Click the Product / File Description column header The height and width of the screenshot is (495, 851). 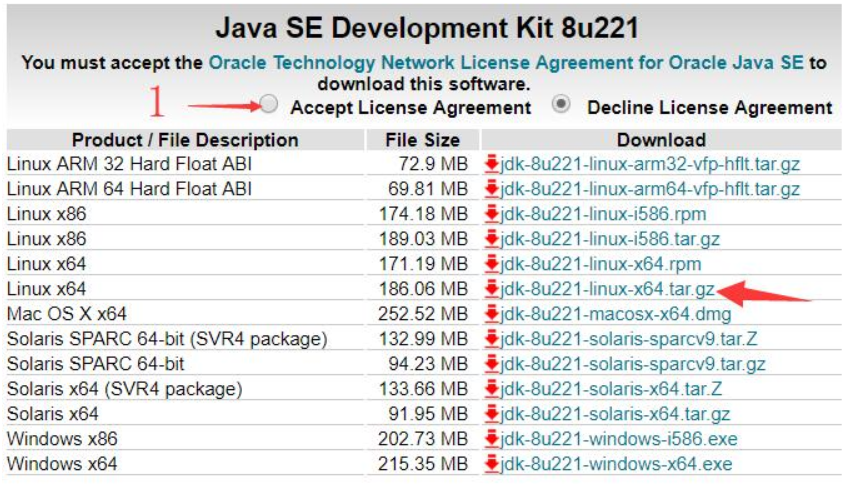pos(185,140)
